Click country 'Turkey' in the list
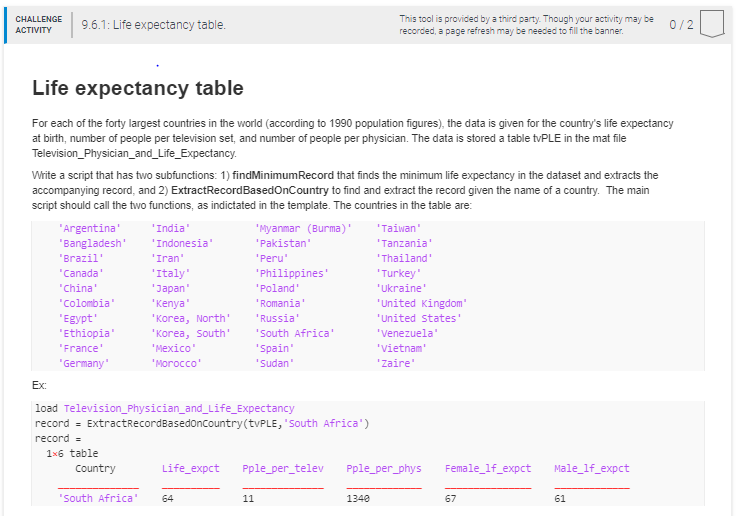This screenshot has width=738, height=516. (x=399, y=274)
